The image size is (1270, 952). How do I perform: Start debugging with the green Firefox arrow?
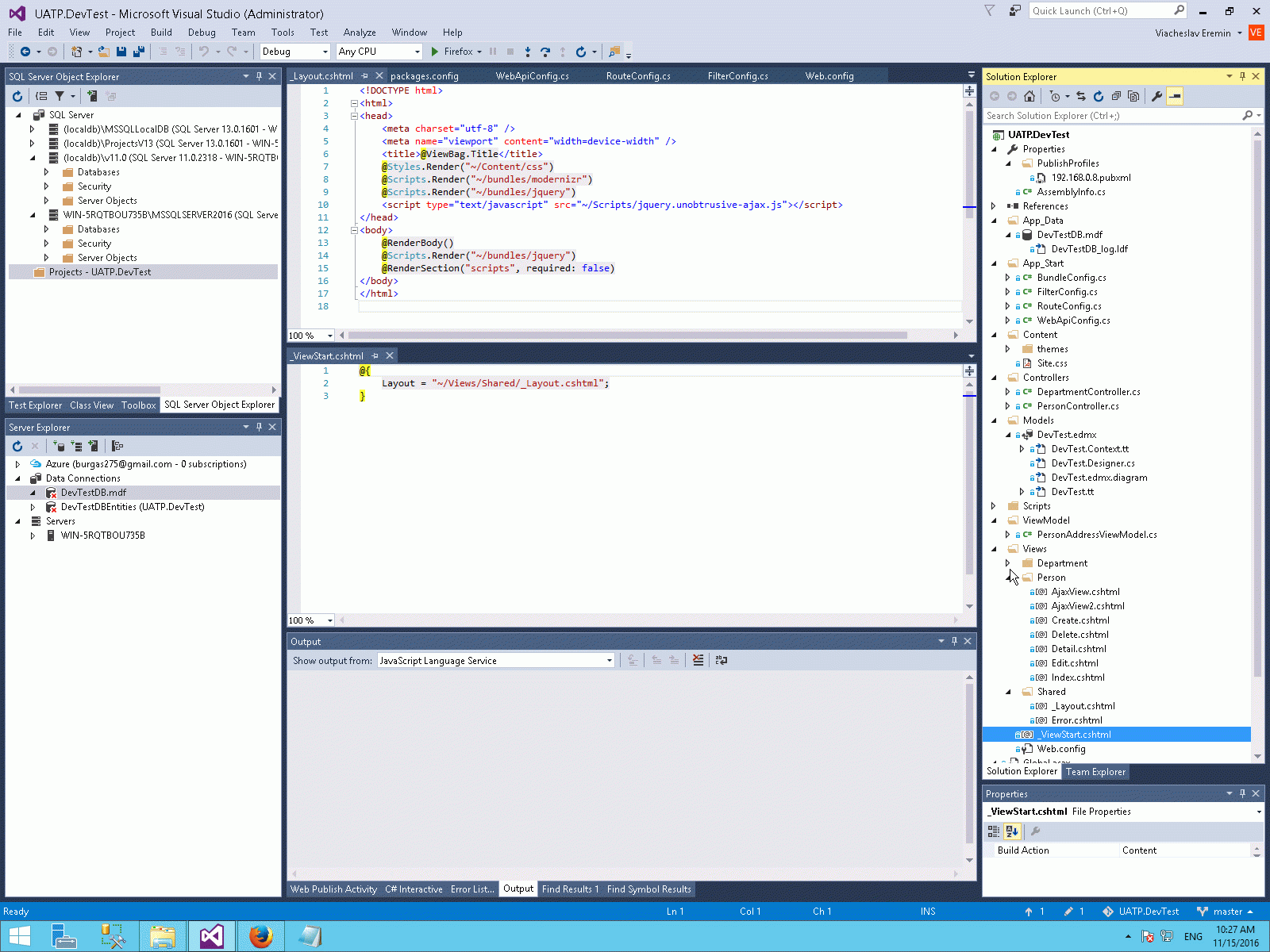click(435, 52)
